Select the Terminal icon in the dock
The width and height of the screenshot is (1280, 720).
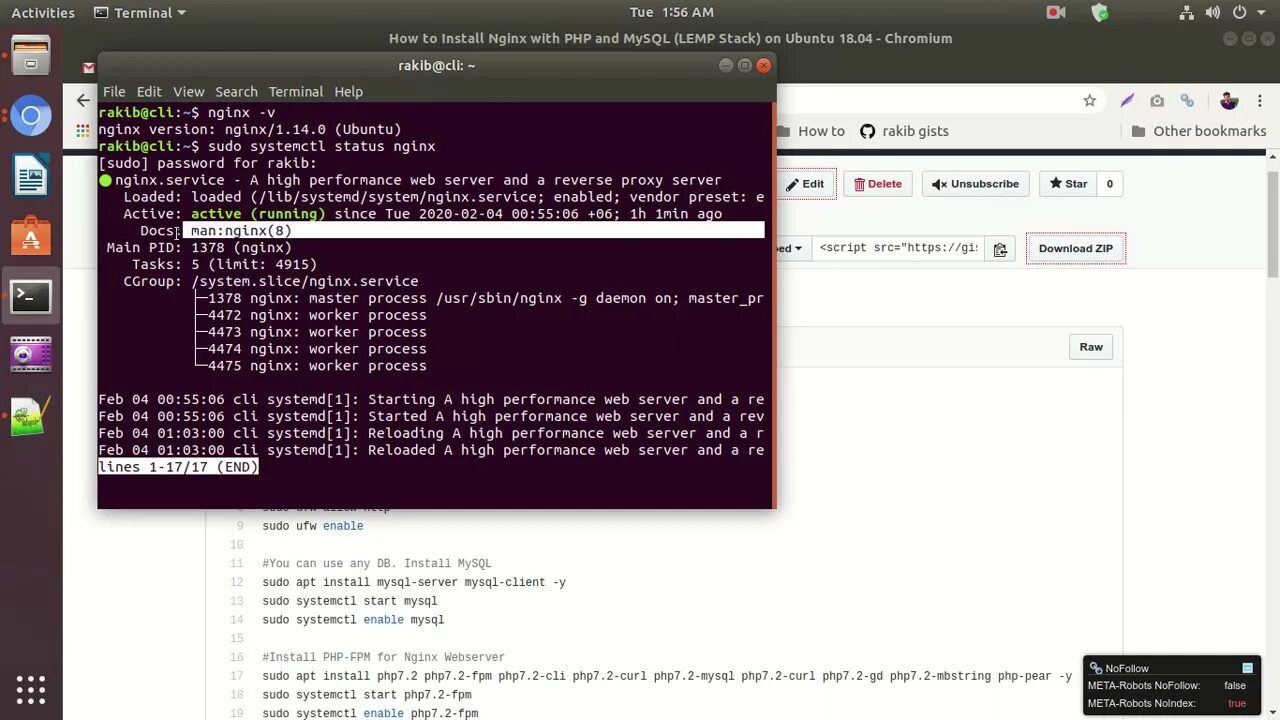pos(31,296)
